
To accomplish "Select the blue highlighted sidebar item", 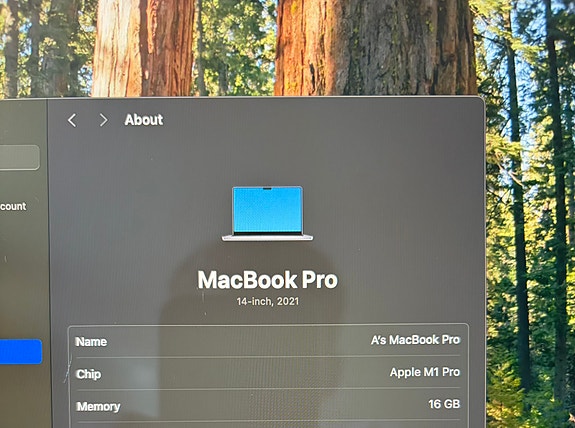I will coord(21,352).
